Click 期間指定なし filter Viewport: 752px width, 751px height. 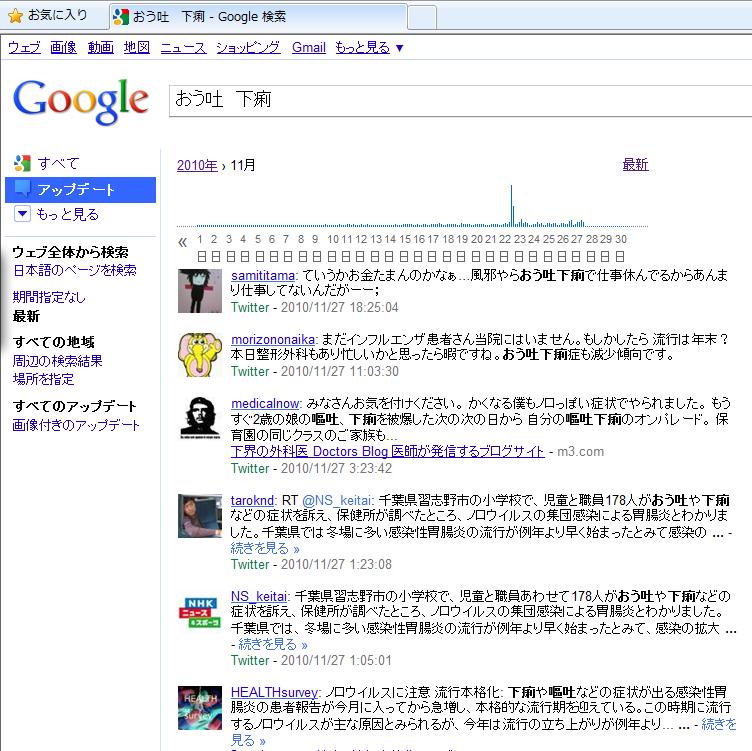(49, 297)
